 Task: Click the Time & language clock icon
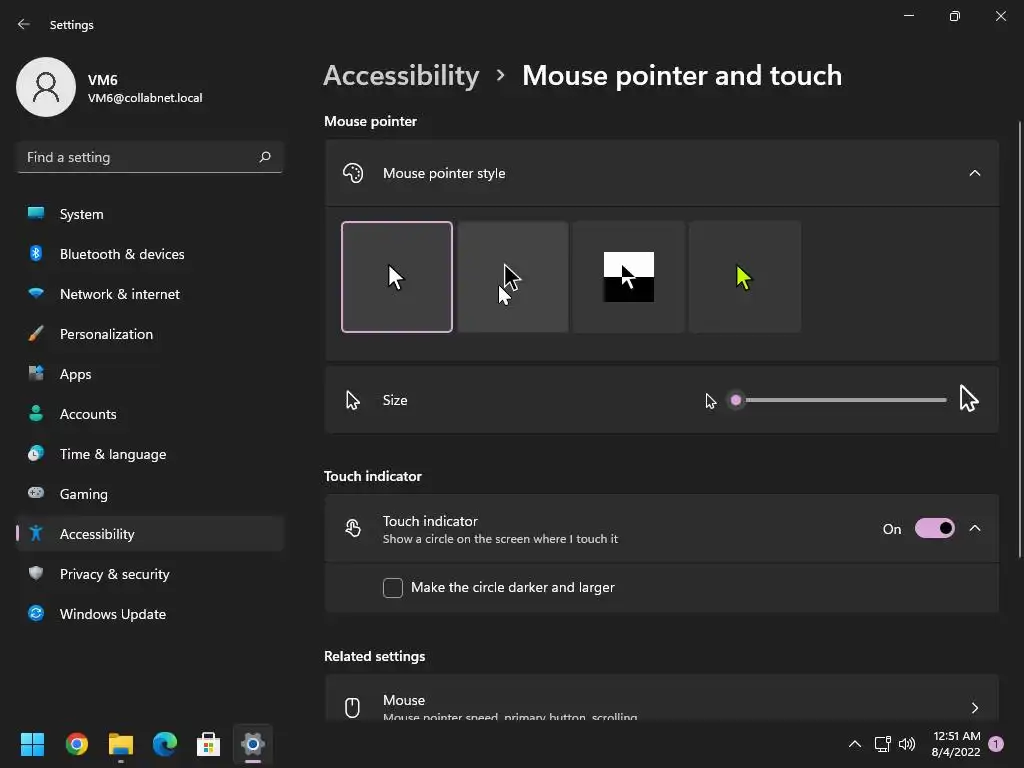tap(36, 453)
